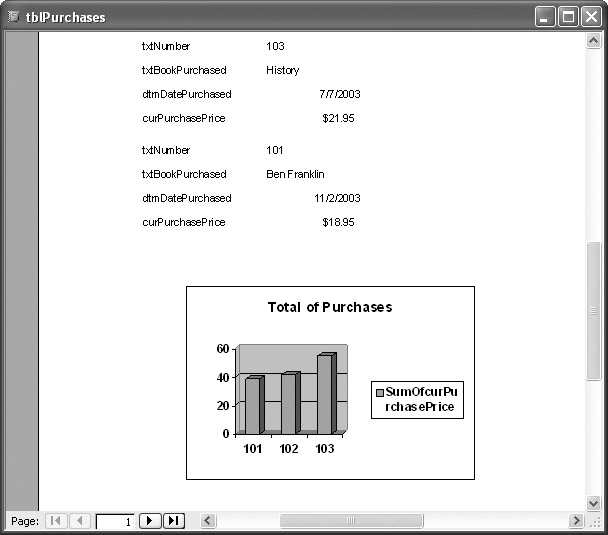Close the tblPurchases report window
608x535 pixels.
click(x=591, y=17)
